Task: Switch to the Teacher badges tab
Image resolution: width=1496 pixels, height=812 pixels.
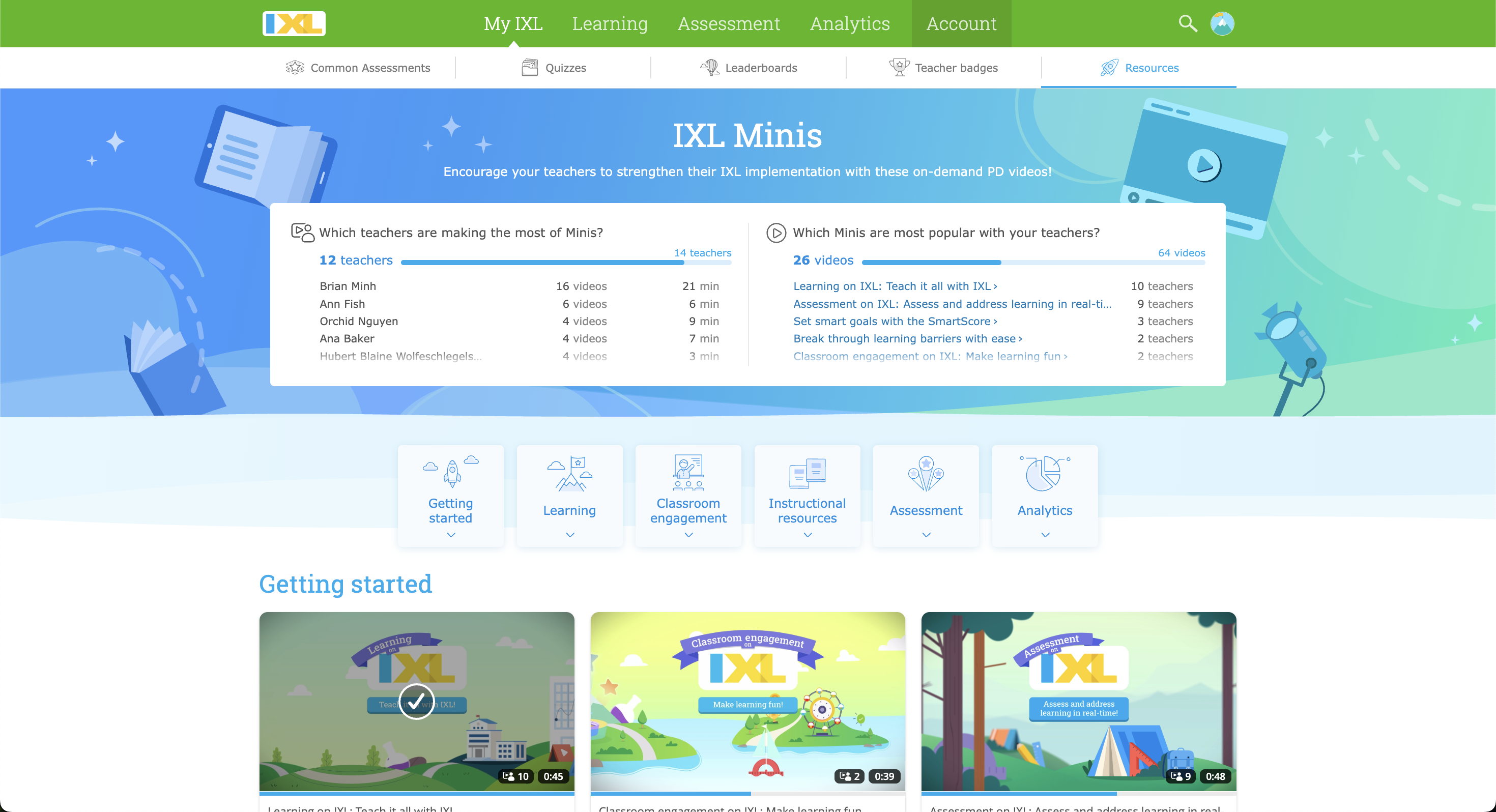Action: (944, 67)
